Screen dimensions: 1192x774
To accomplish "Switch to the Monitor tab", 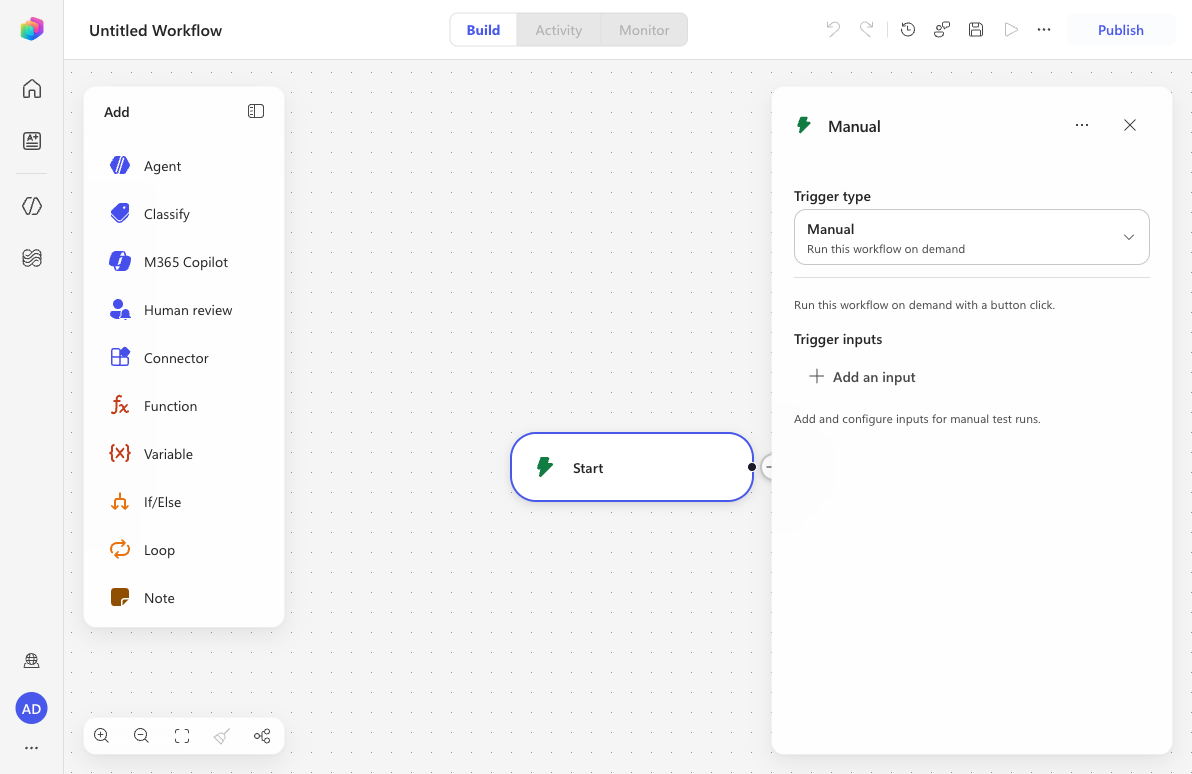I will pyautogui.click(x=644, y=30).
